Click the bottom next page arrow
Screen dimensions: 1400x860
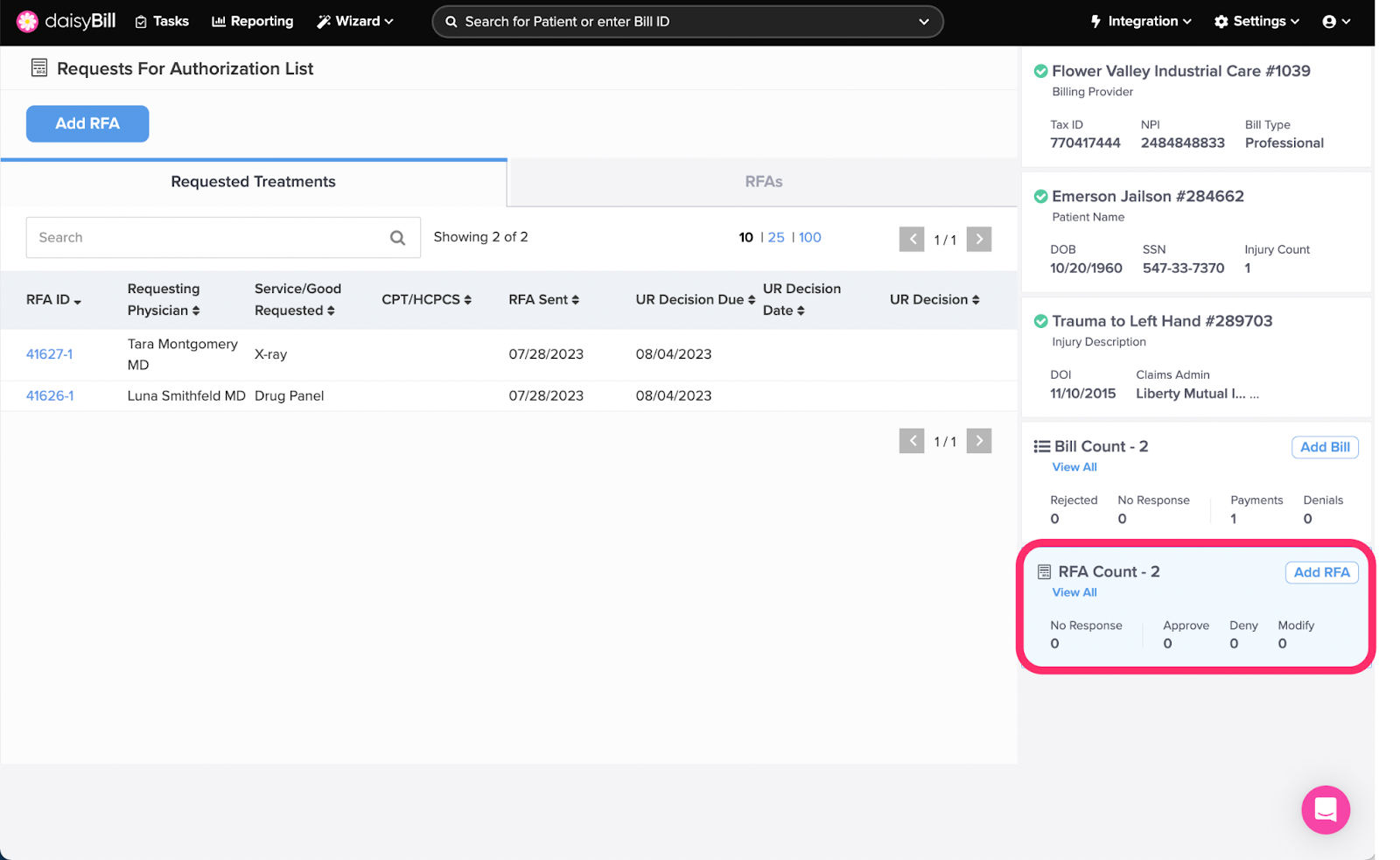tap(978, 441)
